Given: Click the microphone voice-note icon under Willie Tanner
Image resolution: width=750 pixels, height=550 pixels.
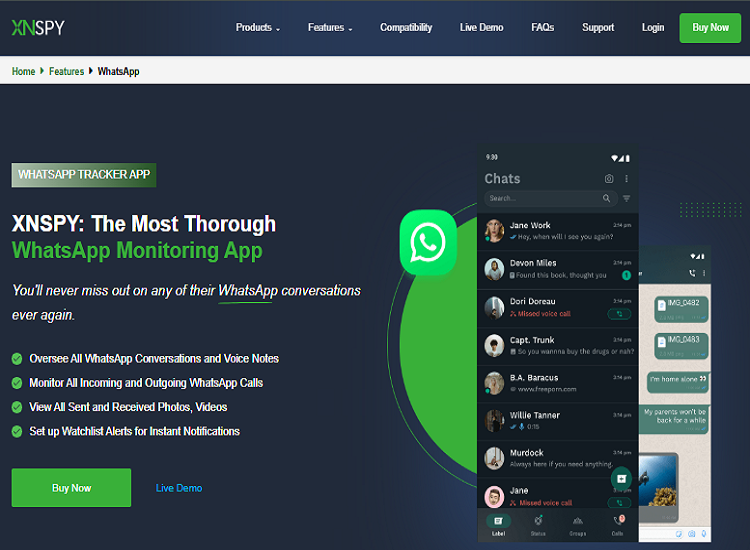Looking at the screenshot, I should click(521, 427).
